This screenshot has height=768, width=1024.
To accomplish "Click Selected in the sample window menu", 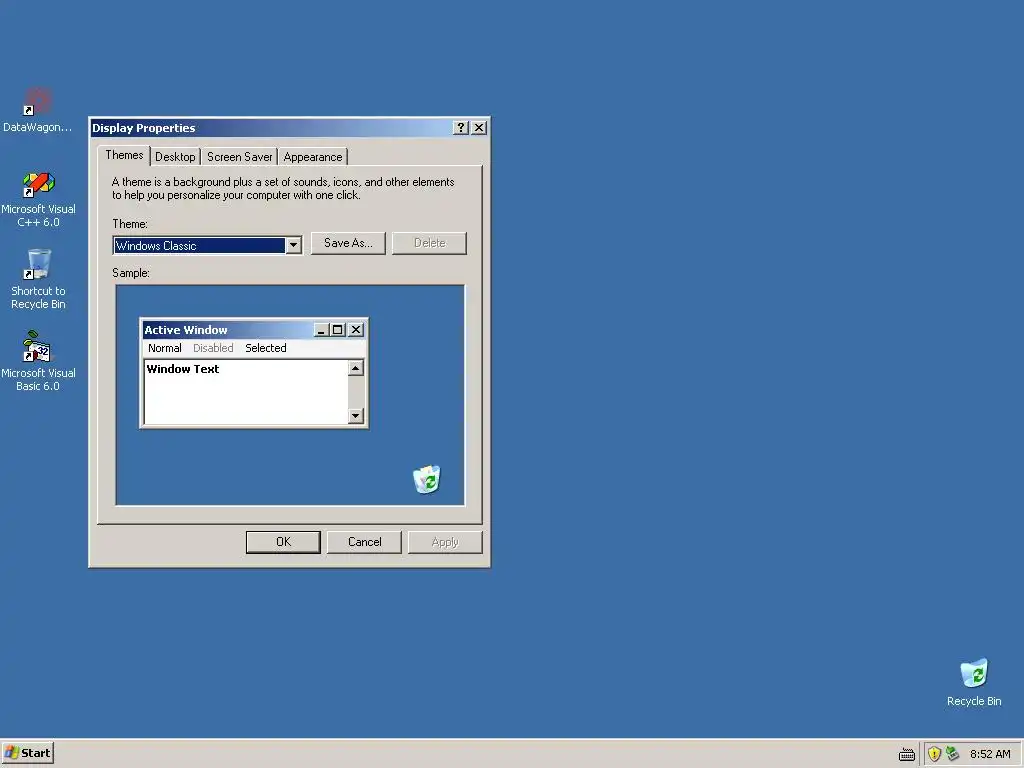I will [266, 348].
